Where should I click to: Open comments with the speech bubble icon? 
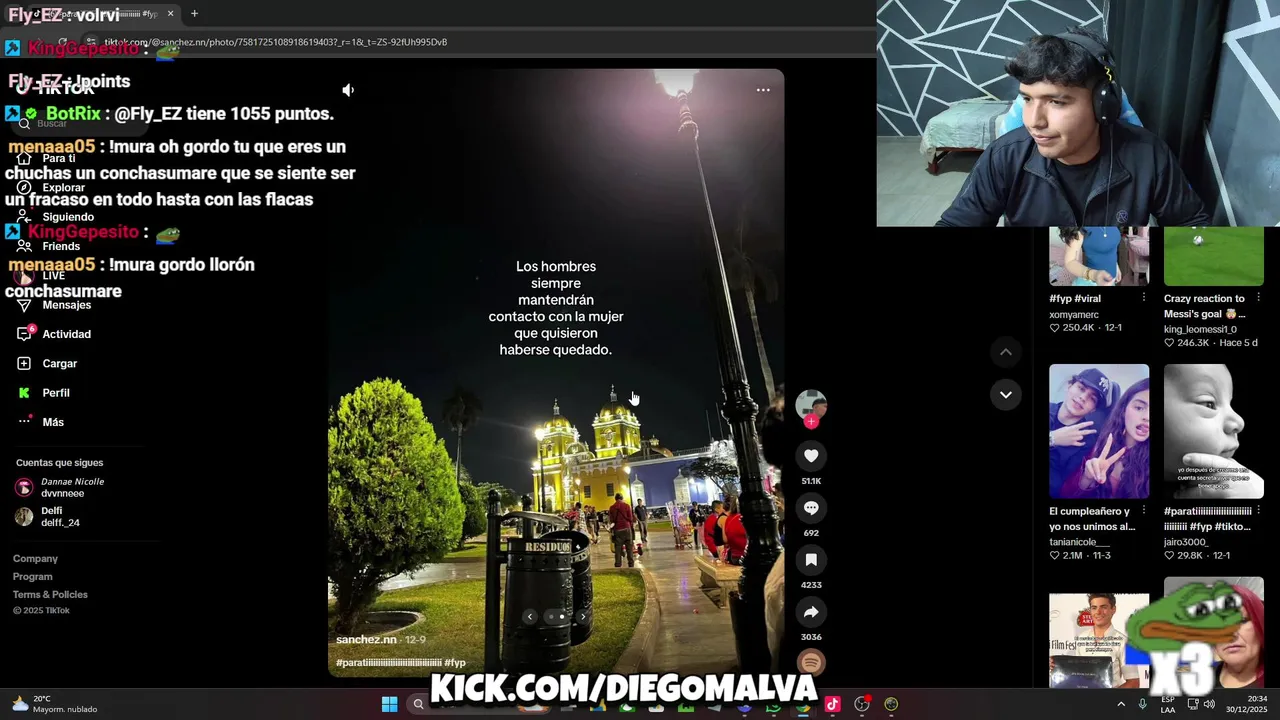[x=811, y=508]
